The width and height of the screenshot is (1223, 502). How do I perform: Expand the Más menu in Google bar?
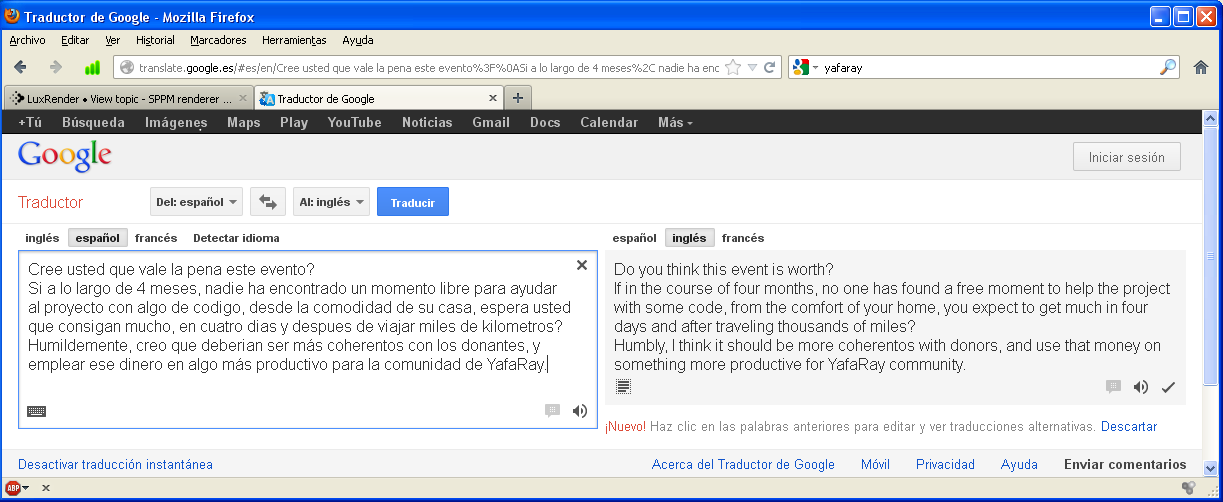point(675,122)
